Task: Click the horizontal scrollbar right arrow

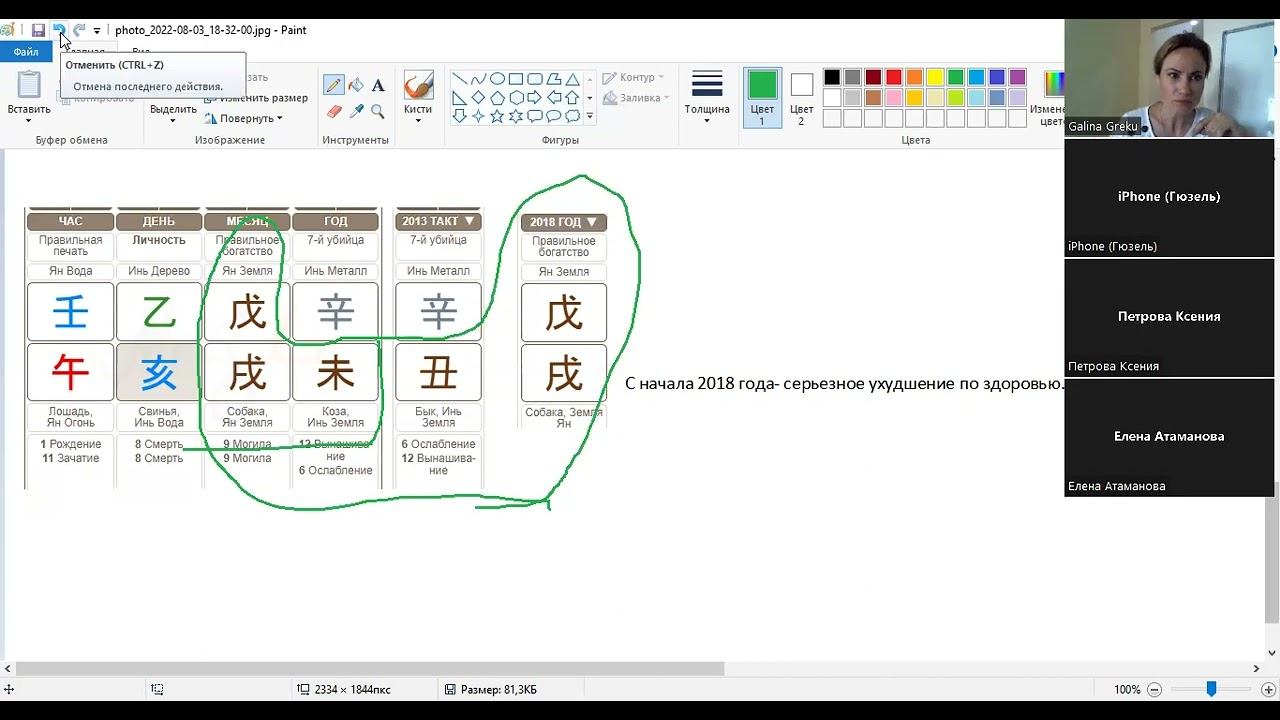Action: (x=1256, y=668)
